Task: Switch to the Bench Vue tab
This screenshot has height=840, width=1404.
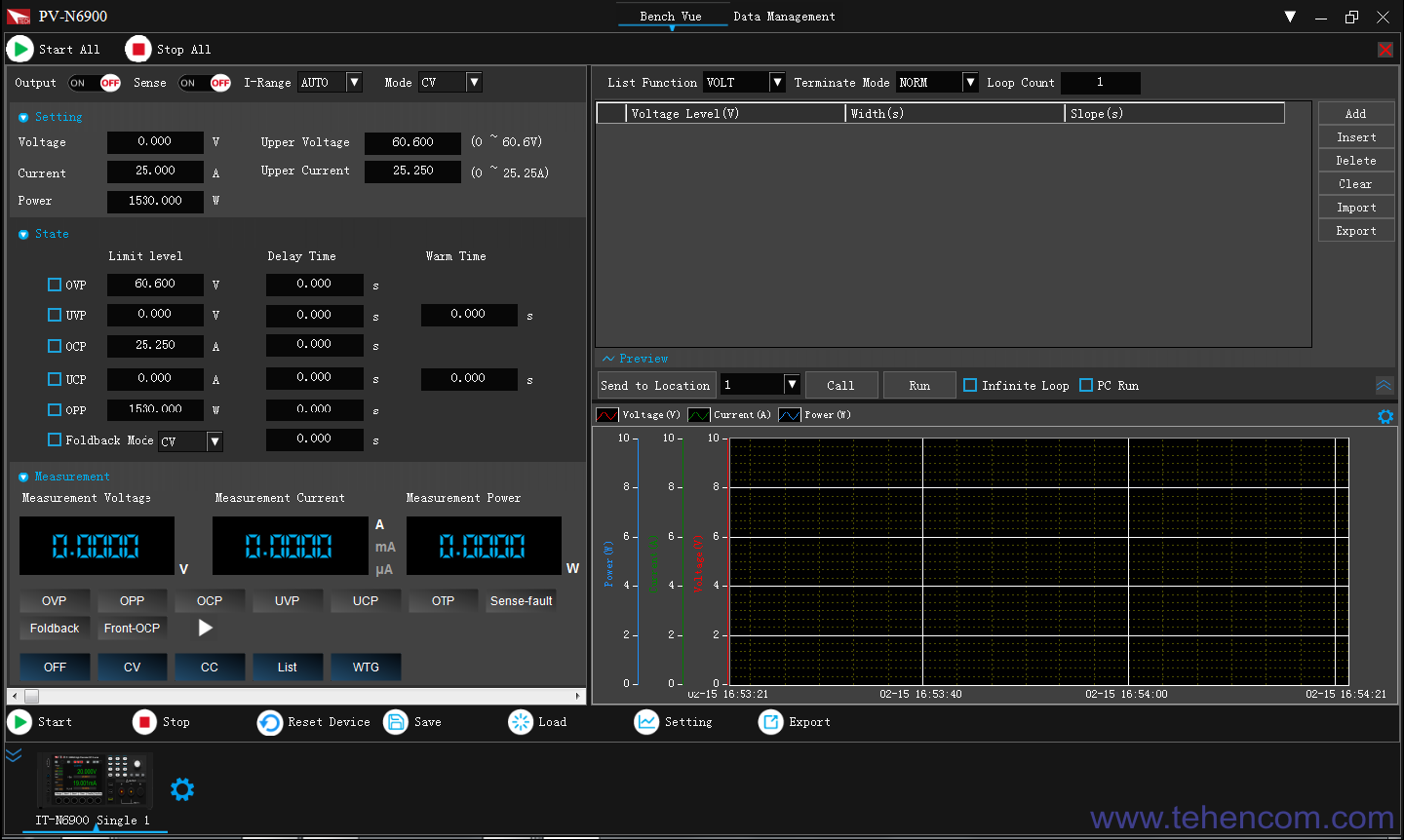Action: [671, 17]
